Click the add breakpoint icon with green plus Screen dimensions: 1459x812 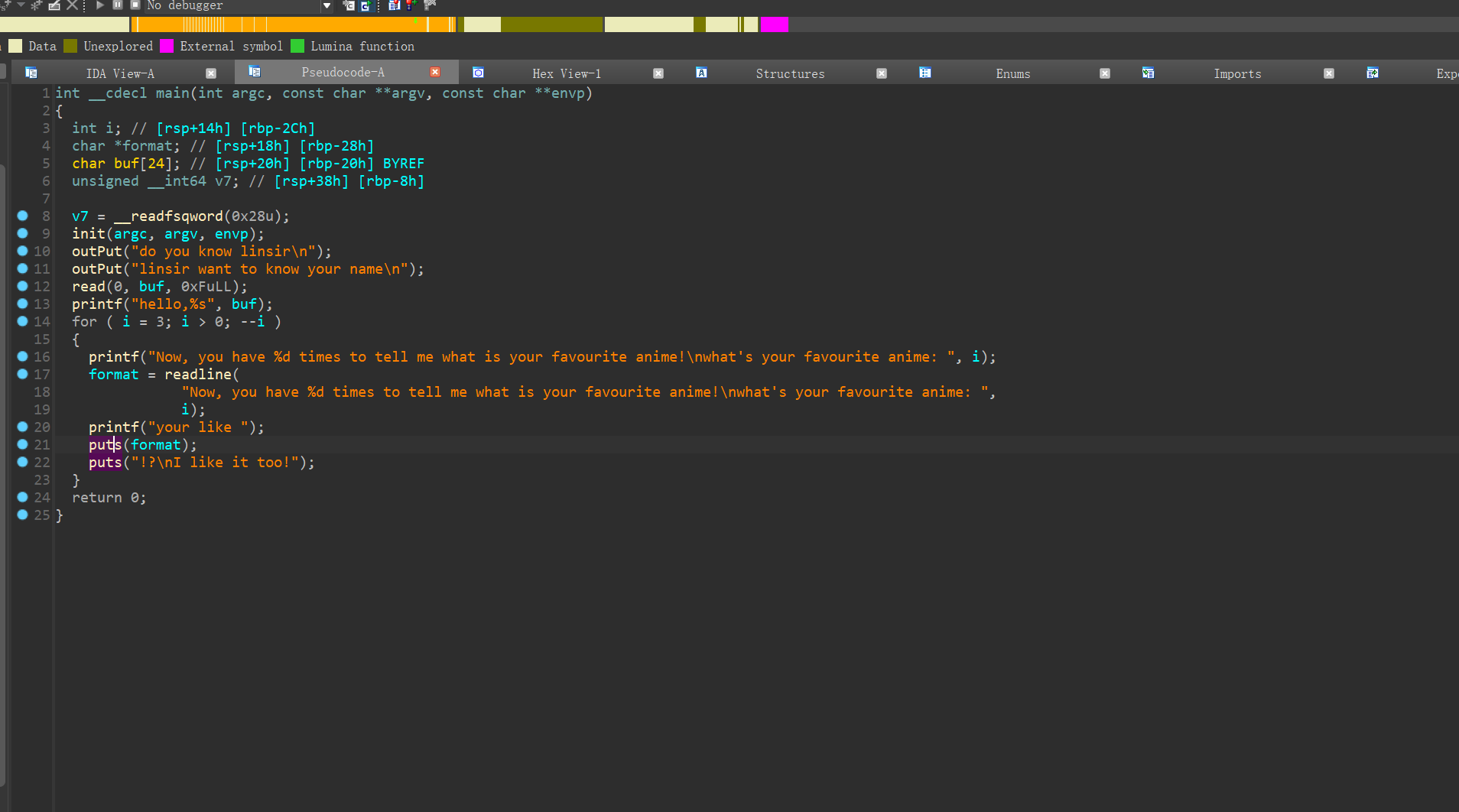click(412, 5)
